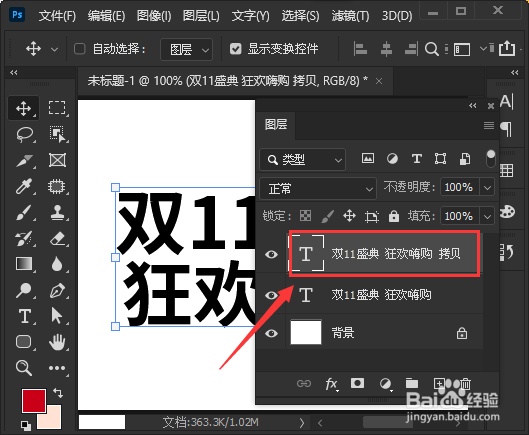Toggle the layer filter on/off switch
The width and height of the screenshot is (529, 435).
[491, 159]
